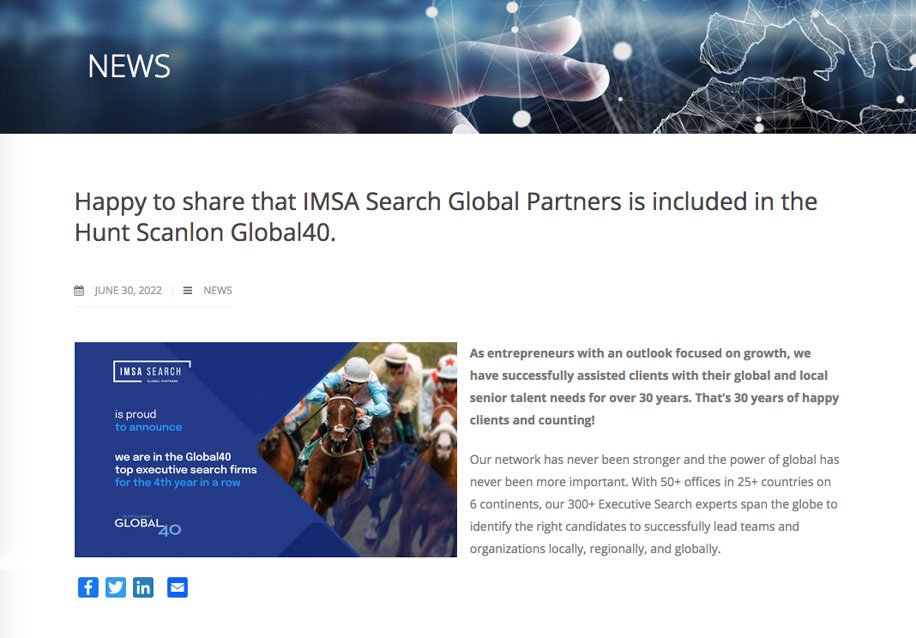Click the calendar icon beside the date
The image size is (916, 638).
point(79,290)
